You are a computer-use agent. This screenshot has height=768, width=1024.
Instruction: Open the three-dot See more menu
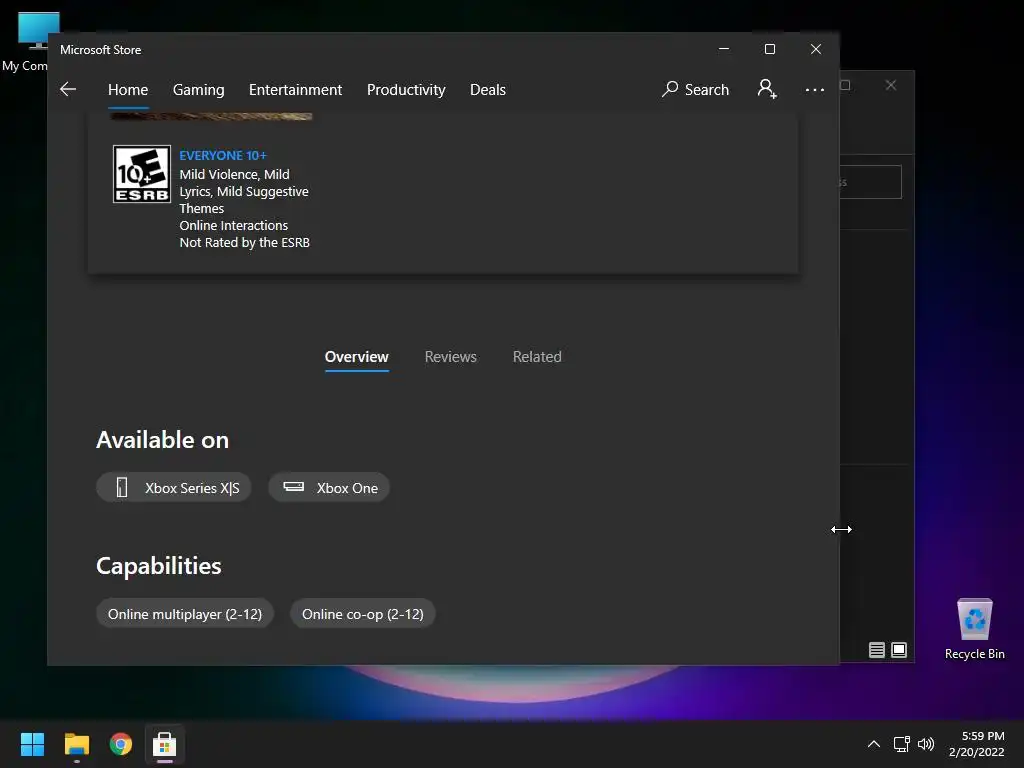coord(814,89)
